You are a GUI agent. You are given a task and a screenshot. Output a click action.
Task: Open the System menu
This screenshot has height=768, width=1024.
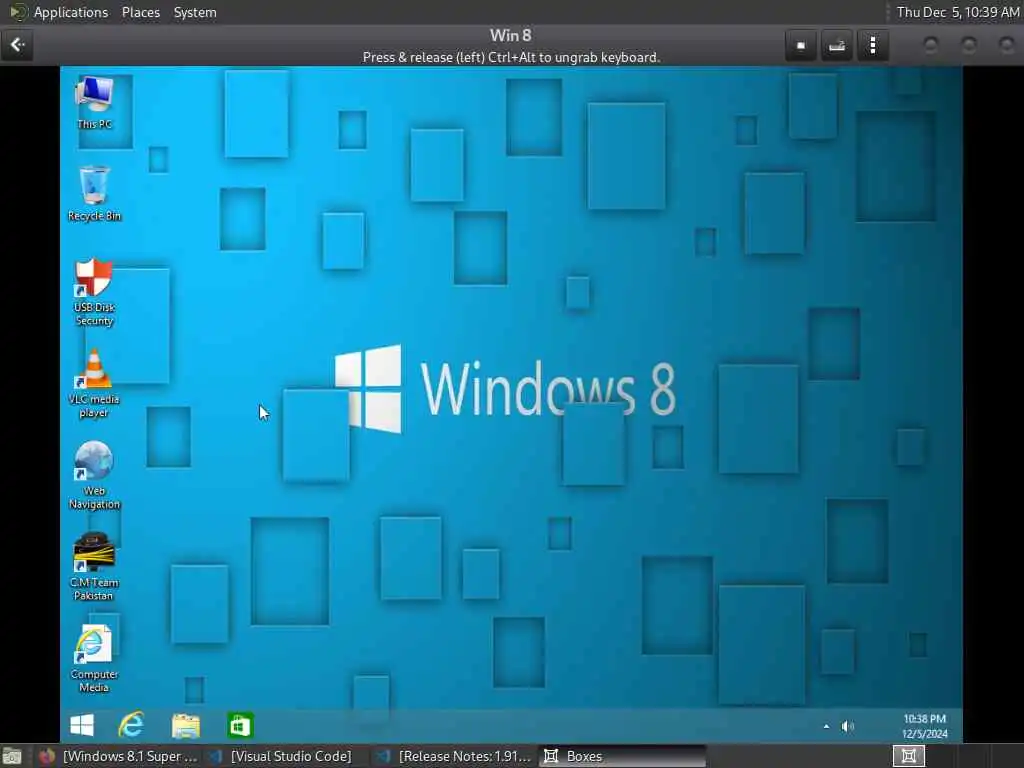[x=195, y=12]
